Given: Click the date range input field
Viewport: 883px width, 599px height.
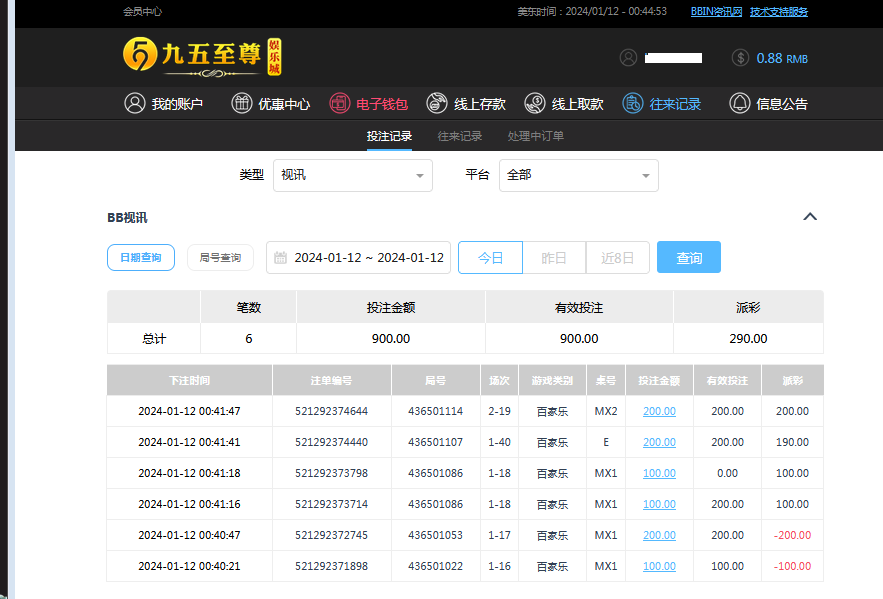Looking at the screenshot, I should pos(368,258).
